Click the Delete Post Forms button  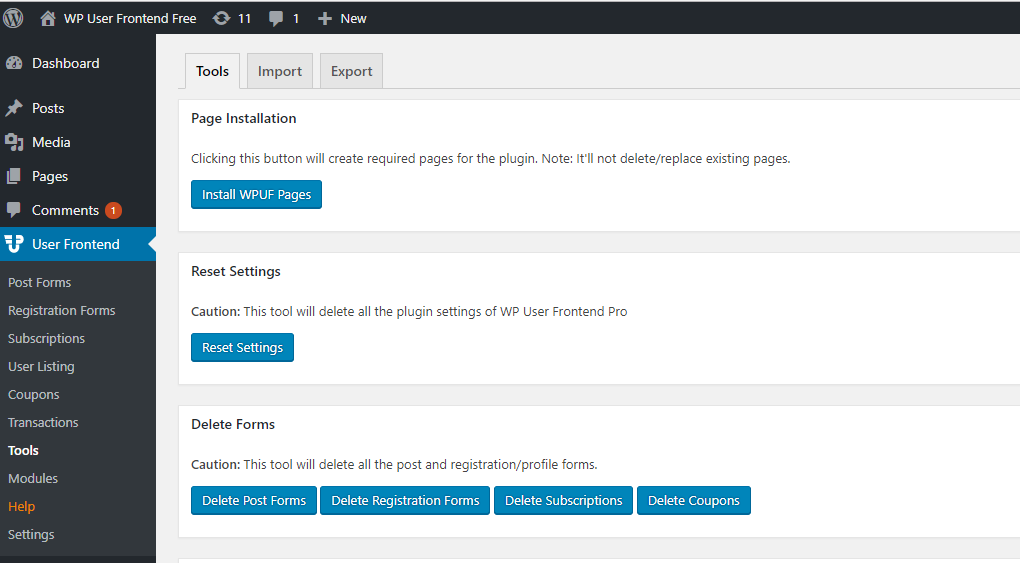click(x=254, y=501)
